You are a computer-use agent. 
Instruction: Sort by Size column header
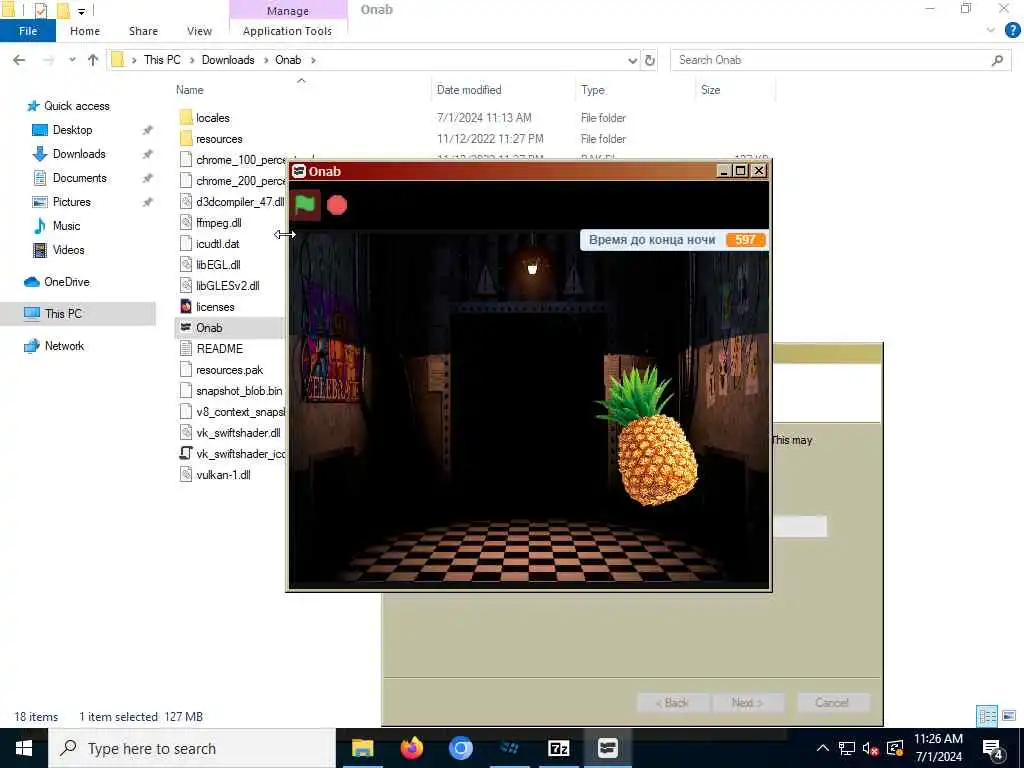click(711, 90)
